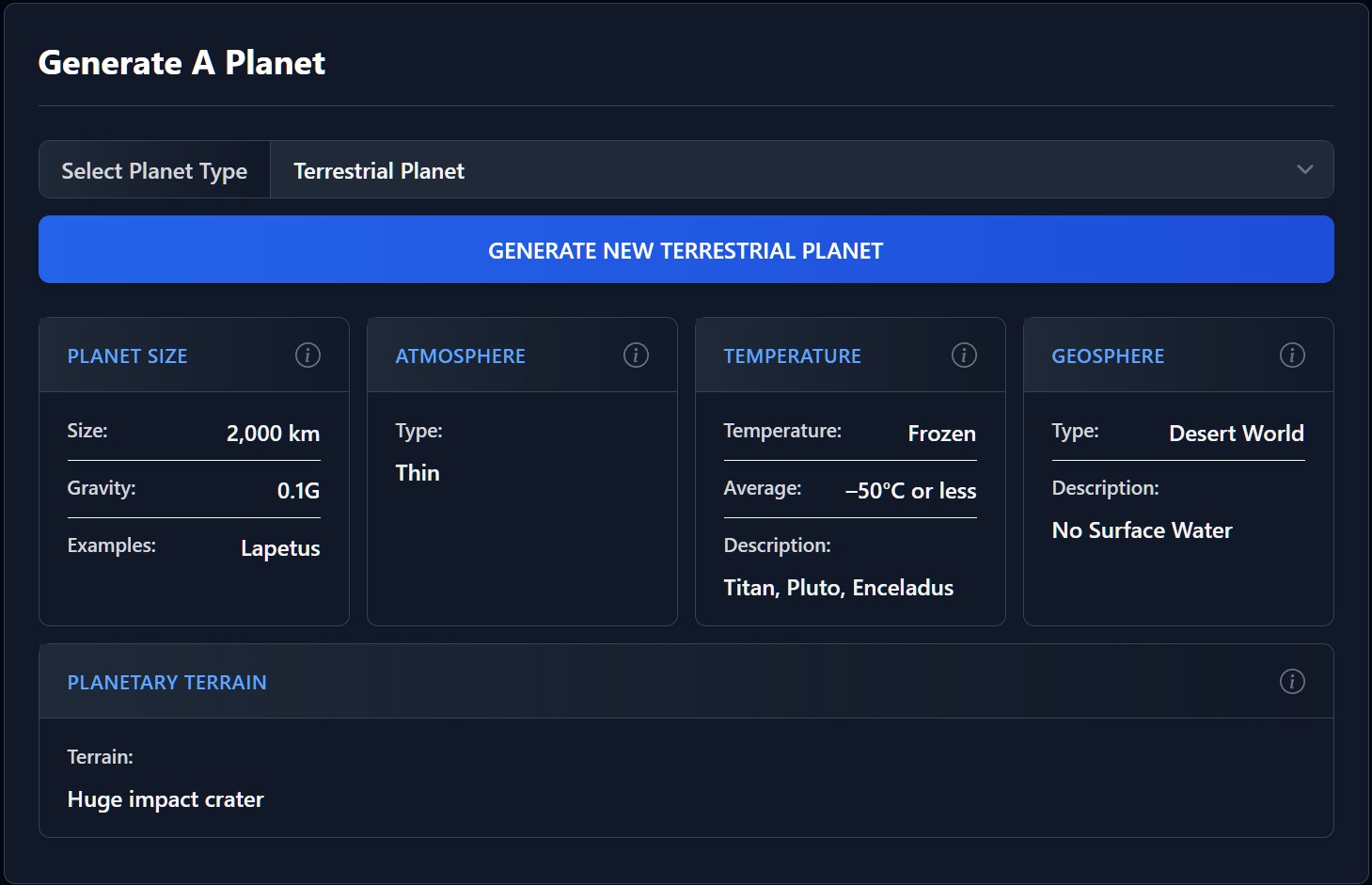Screen dimensions: 1372x885
Task: Expand the planet type dropdown chevron
Action: click(1304, 170)
